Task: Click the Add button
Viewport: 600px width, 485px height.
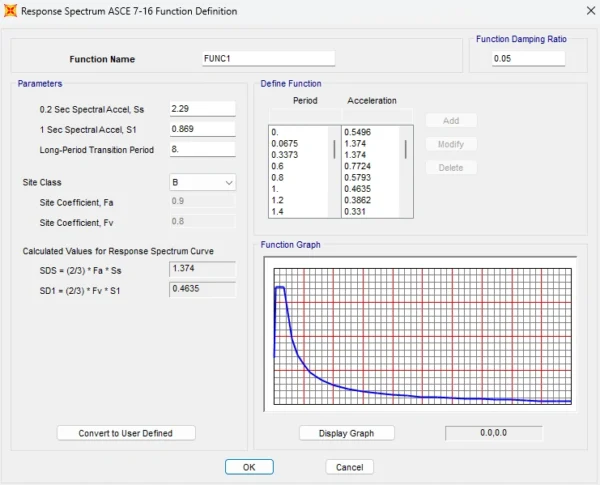Action: (x=451, y=121)
